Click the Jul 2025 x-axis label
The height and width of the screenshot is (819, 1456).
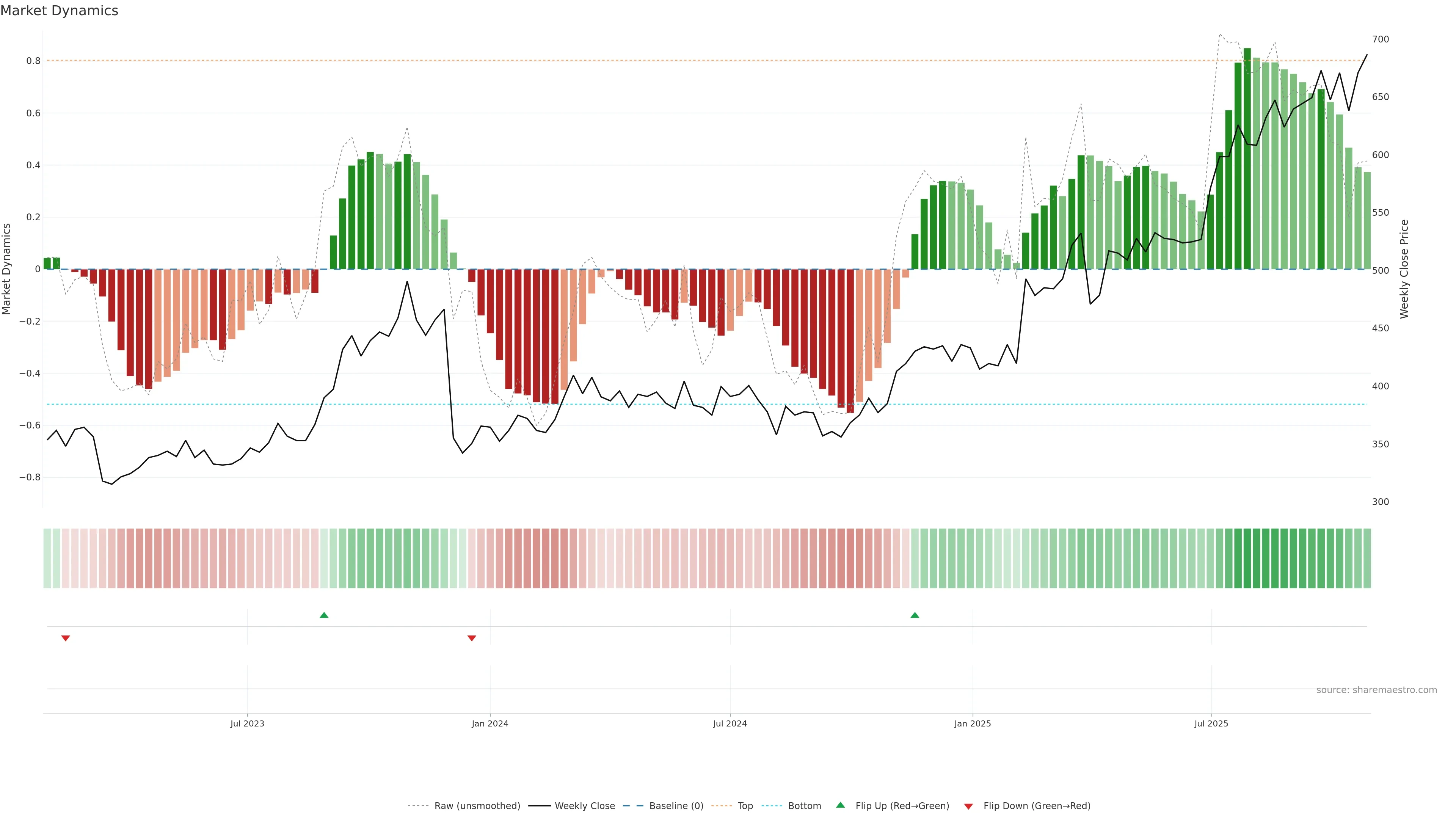point(1211,723)
